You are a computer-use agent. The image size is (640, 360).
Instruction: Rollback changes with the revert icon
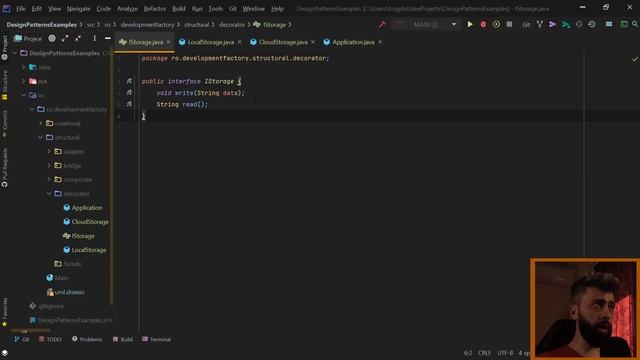[x=592, y=24]
